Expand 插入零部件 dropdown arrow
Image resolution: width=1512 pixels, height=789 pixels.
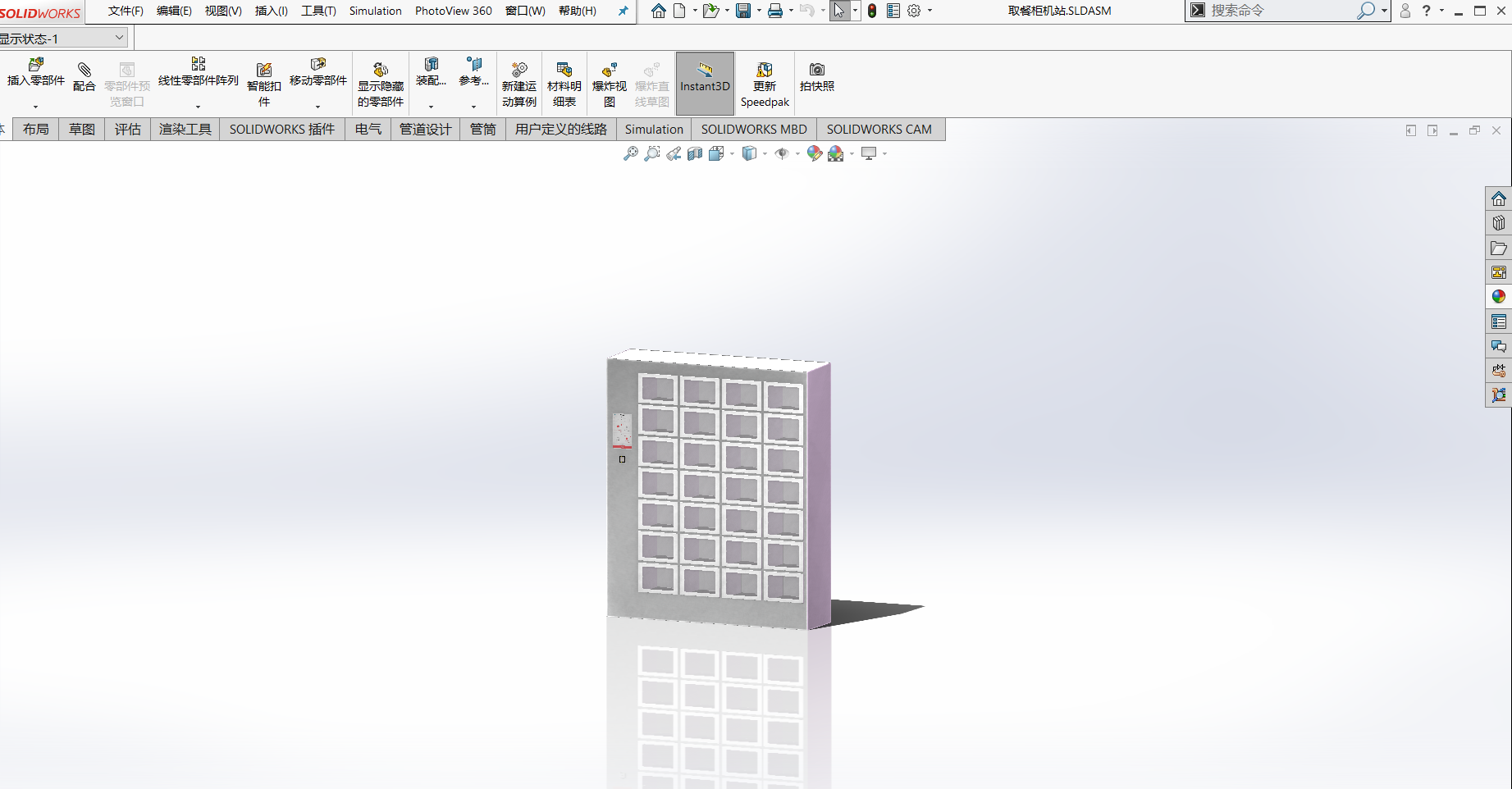(36, 107)
